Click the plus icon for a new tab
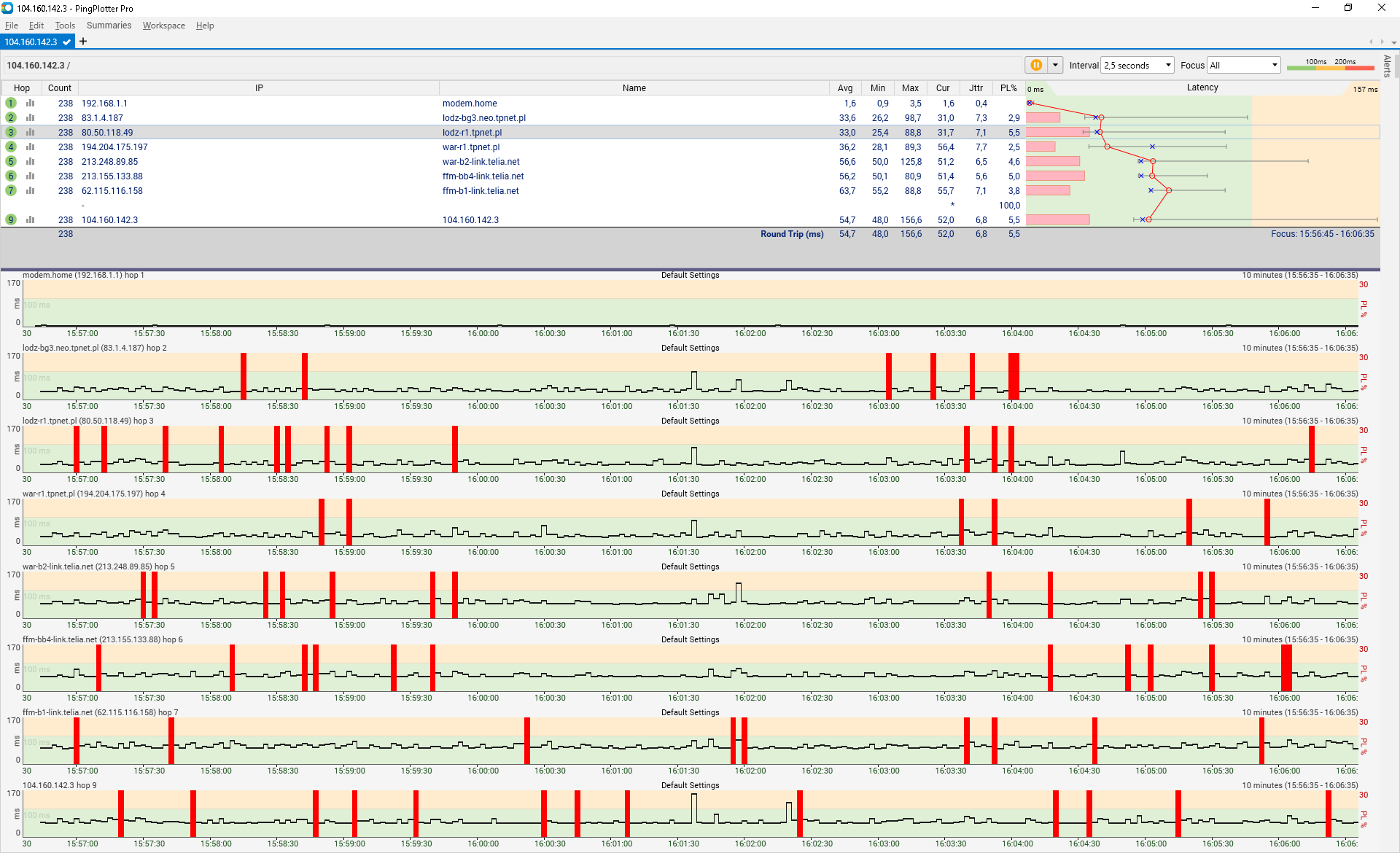Screen dimensions: 1400x853 (x=83, y=42)
